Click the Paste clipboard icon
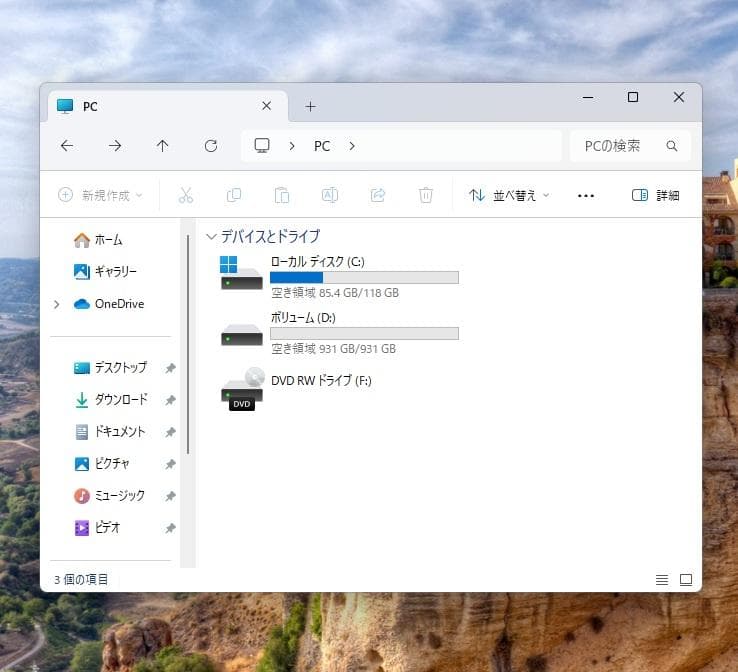 pos(282,195)
